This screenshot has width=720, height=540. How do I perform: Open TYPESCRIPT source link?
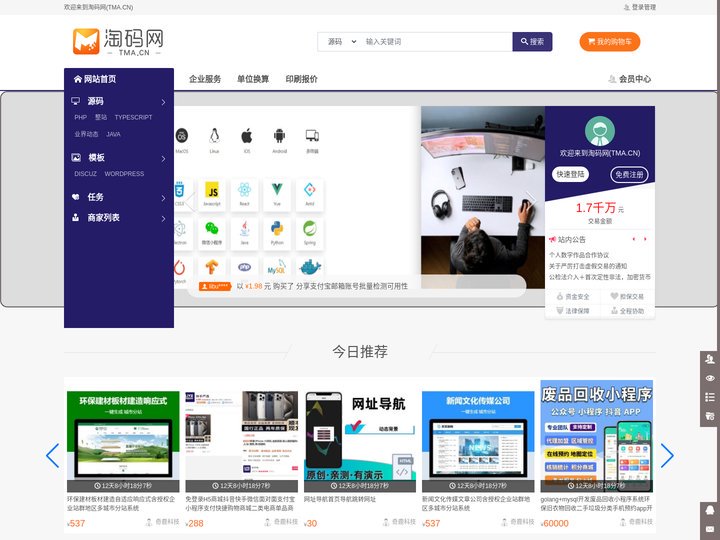click(x=133, y=118)
